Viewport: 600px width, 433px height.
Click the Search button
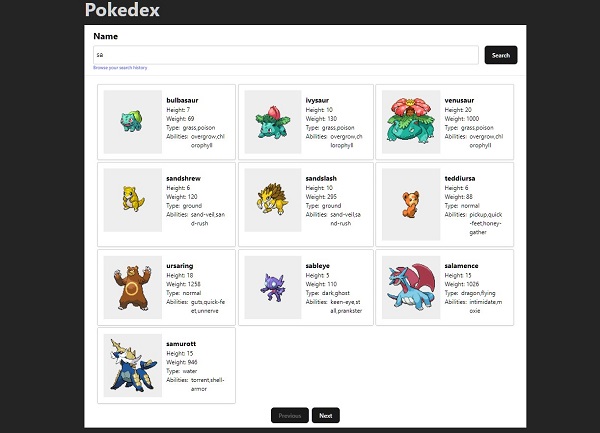[x=501, y=55]
